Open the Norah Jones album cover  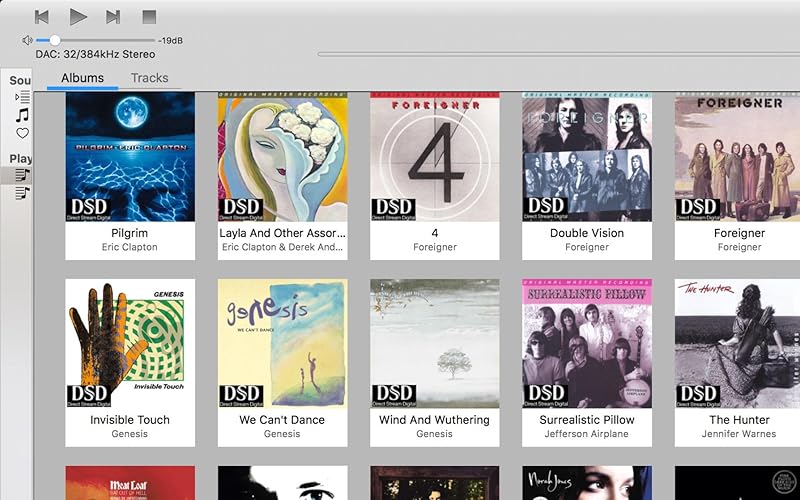587,483
